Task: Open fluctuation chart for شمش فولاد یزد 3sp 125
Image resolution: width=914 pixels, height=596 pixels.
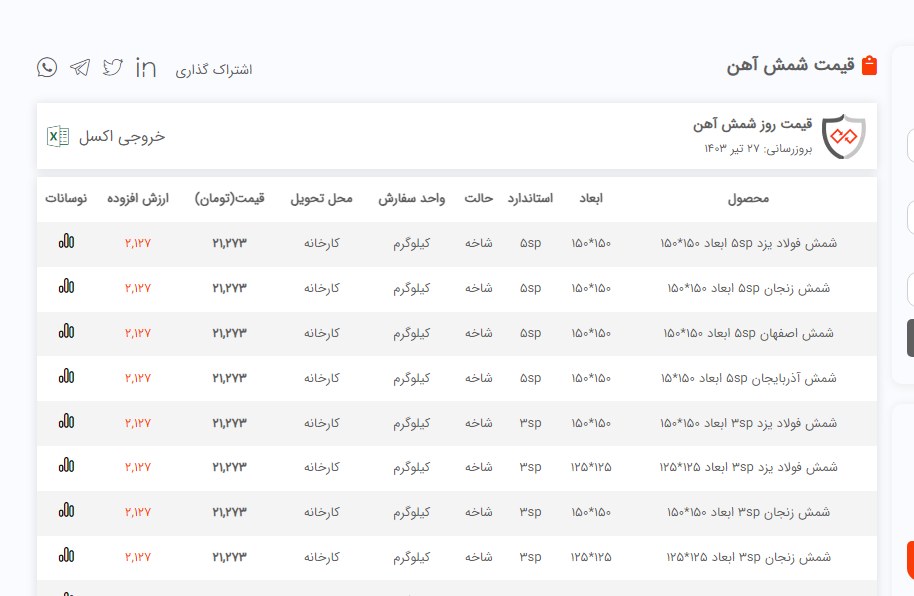Action: click(66, 467)
